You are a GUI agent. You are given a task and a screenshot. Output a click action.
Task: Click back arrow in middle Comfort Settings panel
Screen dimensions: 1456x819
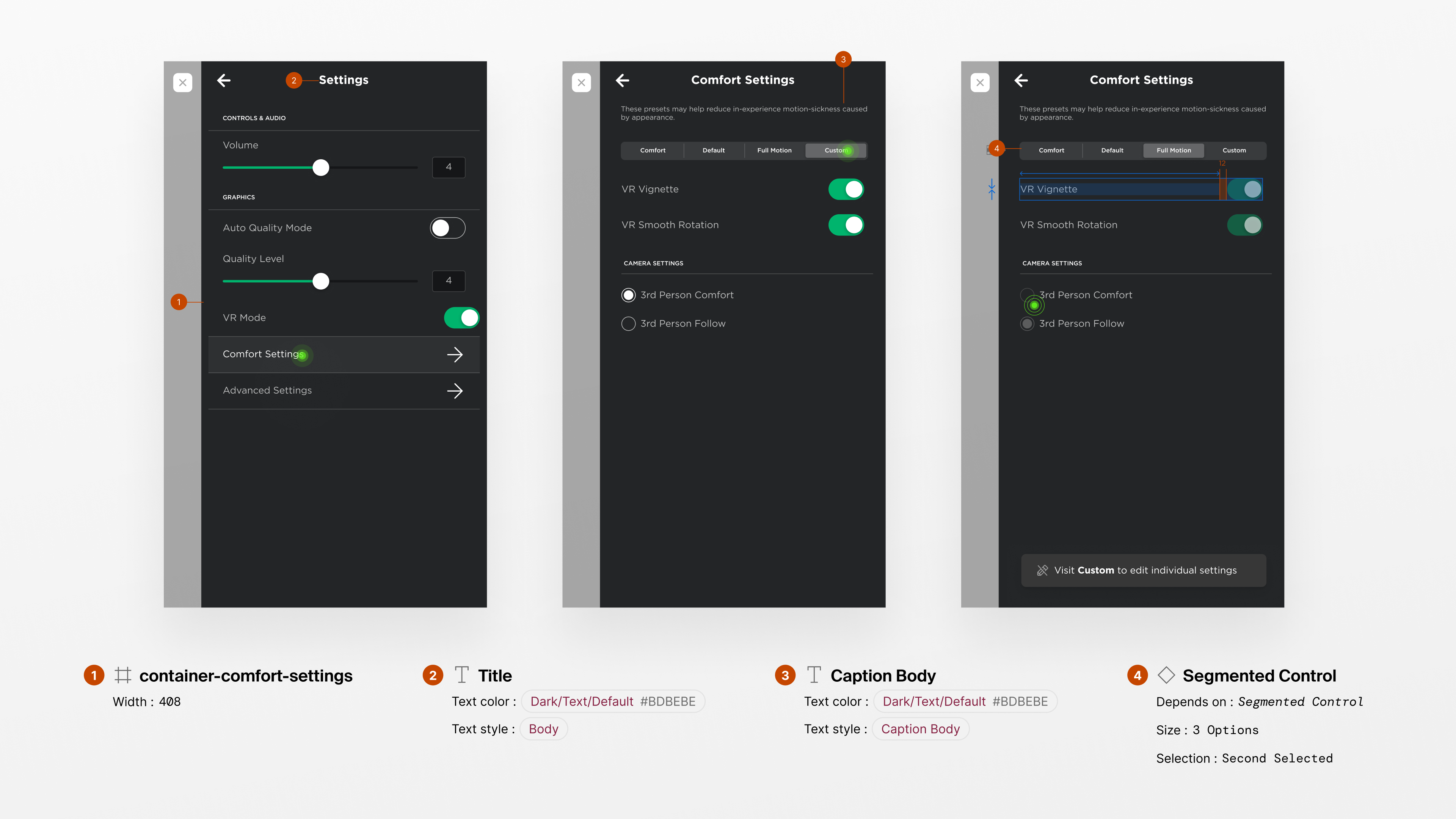[622, 80]
